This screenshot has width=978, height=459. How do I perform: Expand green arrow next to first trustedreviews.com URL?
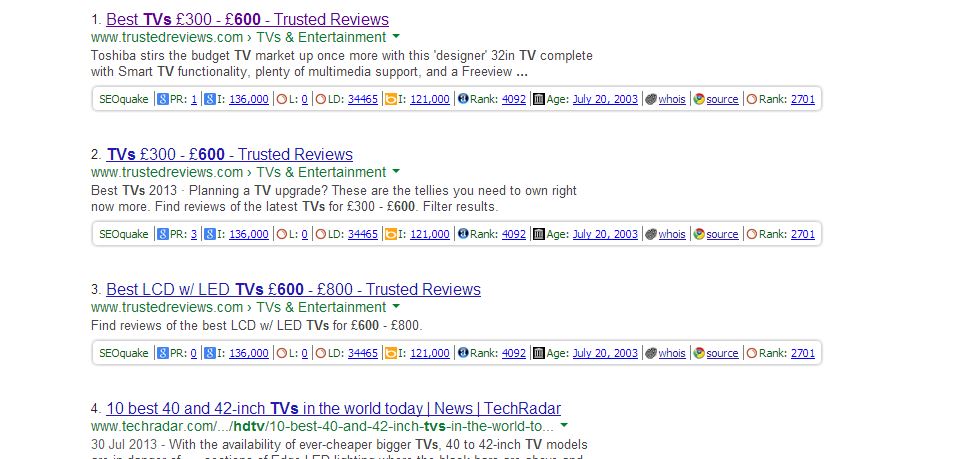point(396,36)
